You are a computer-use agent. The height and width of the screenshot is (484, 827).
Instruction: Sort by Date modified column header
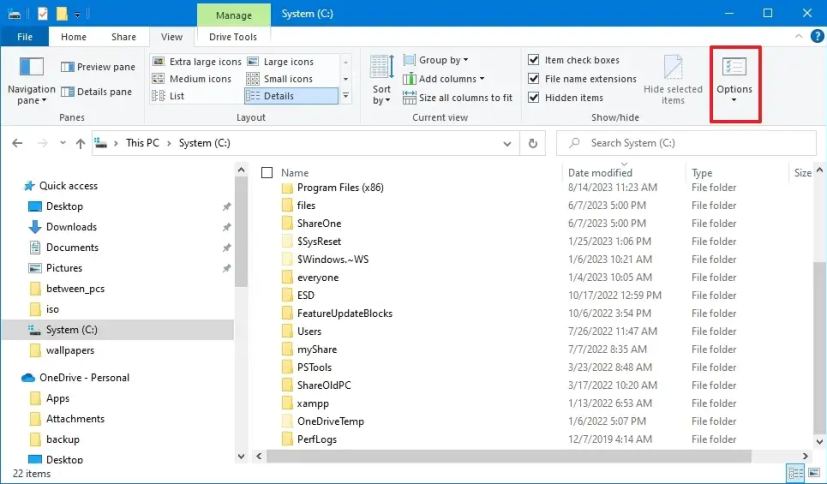coord(600,172)
